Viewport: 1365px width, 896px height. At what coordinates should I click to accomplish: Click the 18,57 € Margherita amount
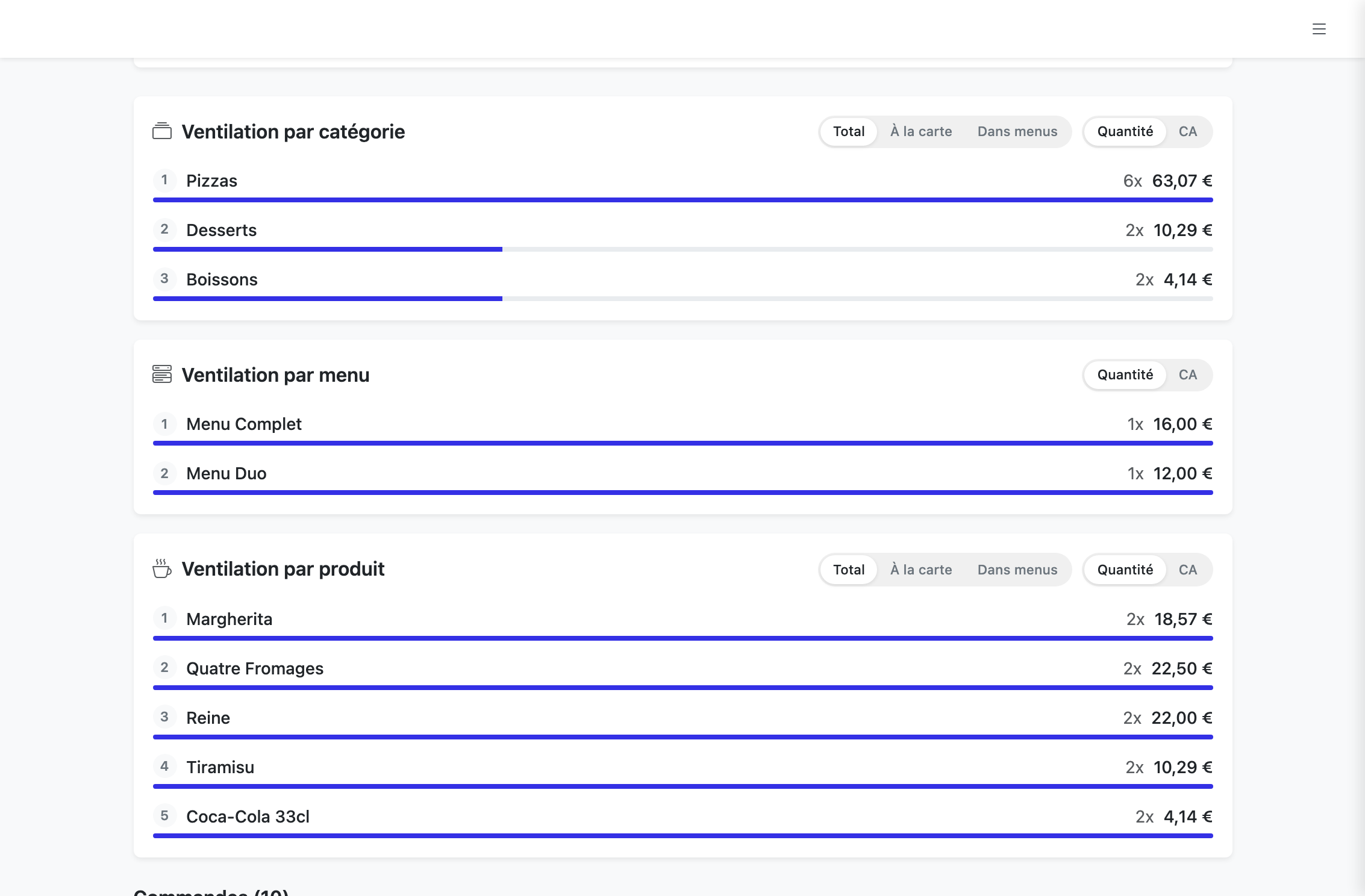[1184, 619]
